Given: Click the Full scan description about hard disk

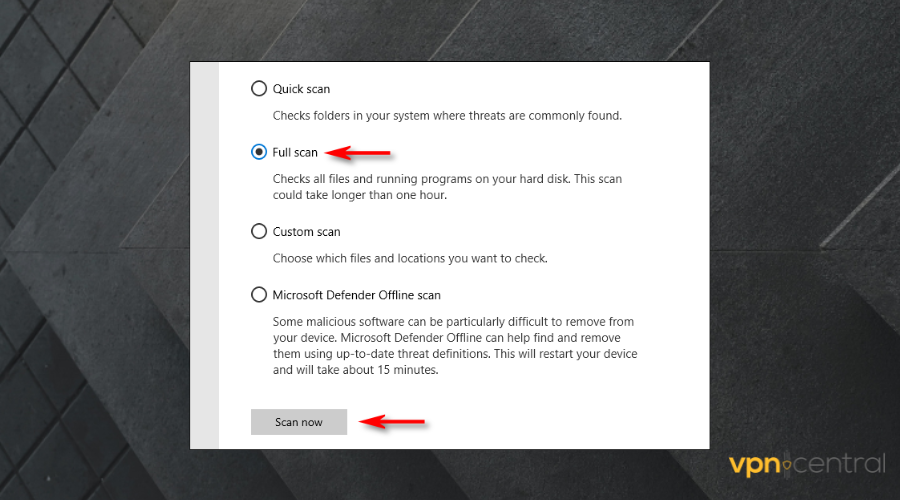Looking at the screenshot, I should tap(455, 187).
